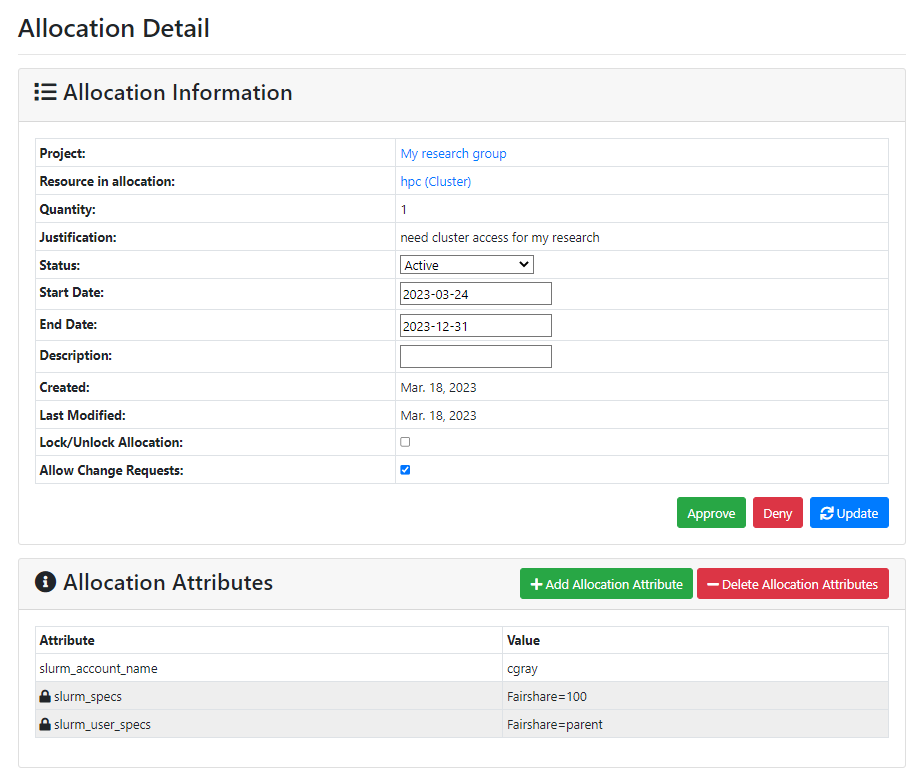The image size is (914, 777).
Task: Focus the Start Date input field
Action: [x=476, y=294]
